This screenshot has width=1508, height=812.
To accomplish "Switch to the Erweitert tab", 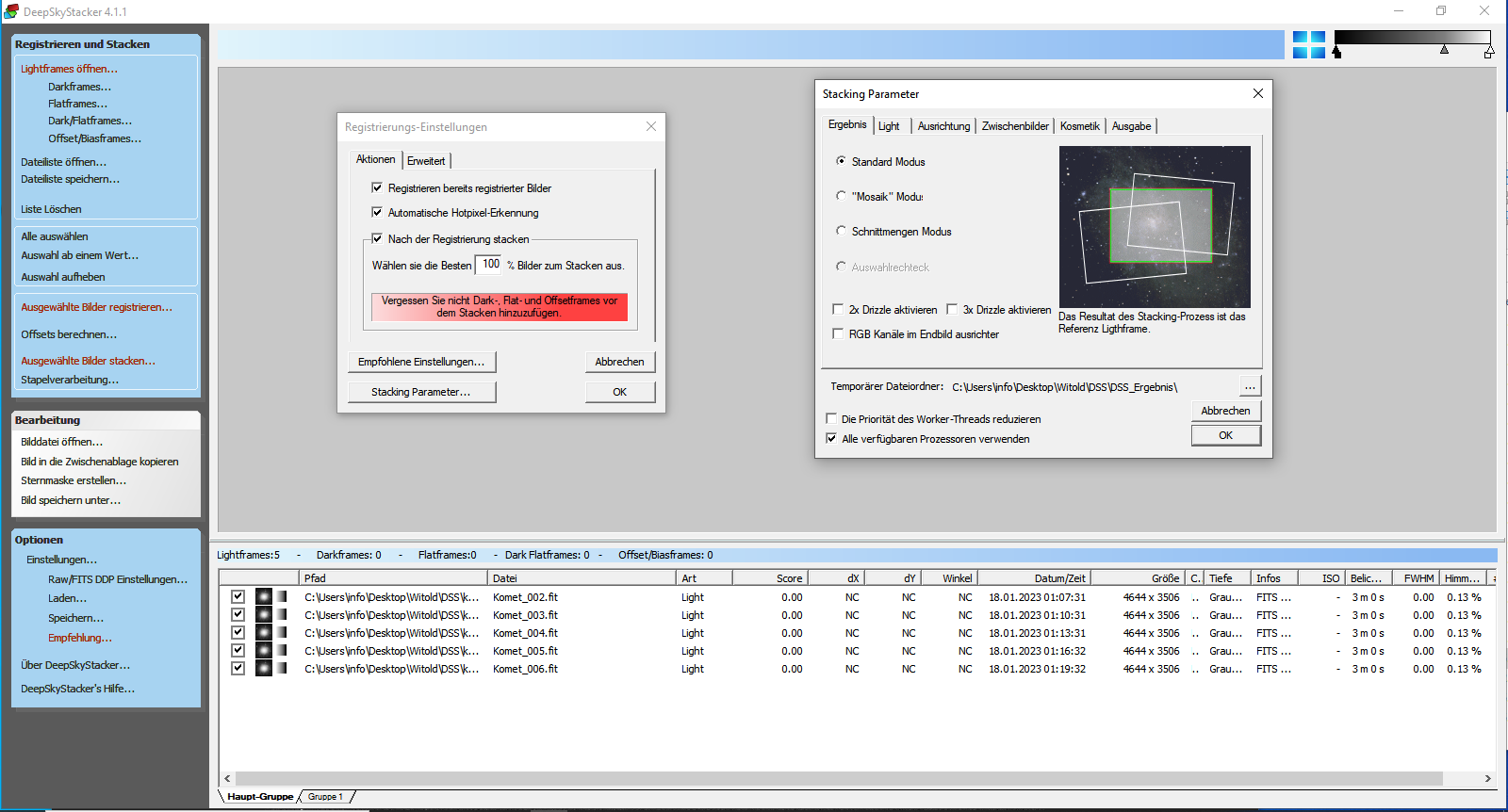I will pyautogui.click(x=426, y=161).
